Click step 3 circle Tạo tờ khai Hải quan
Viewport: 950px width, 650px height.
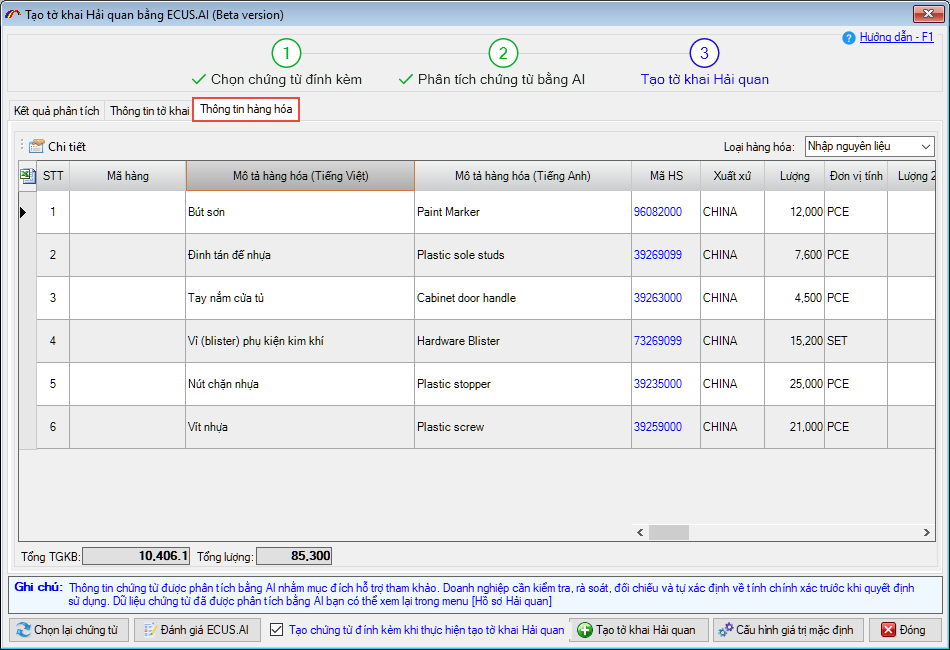point(704,53)
